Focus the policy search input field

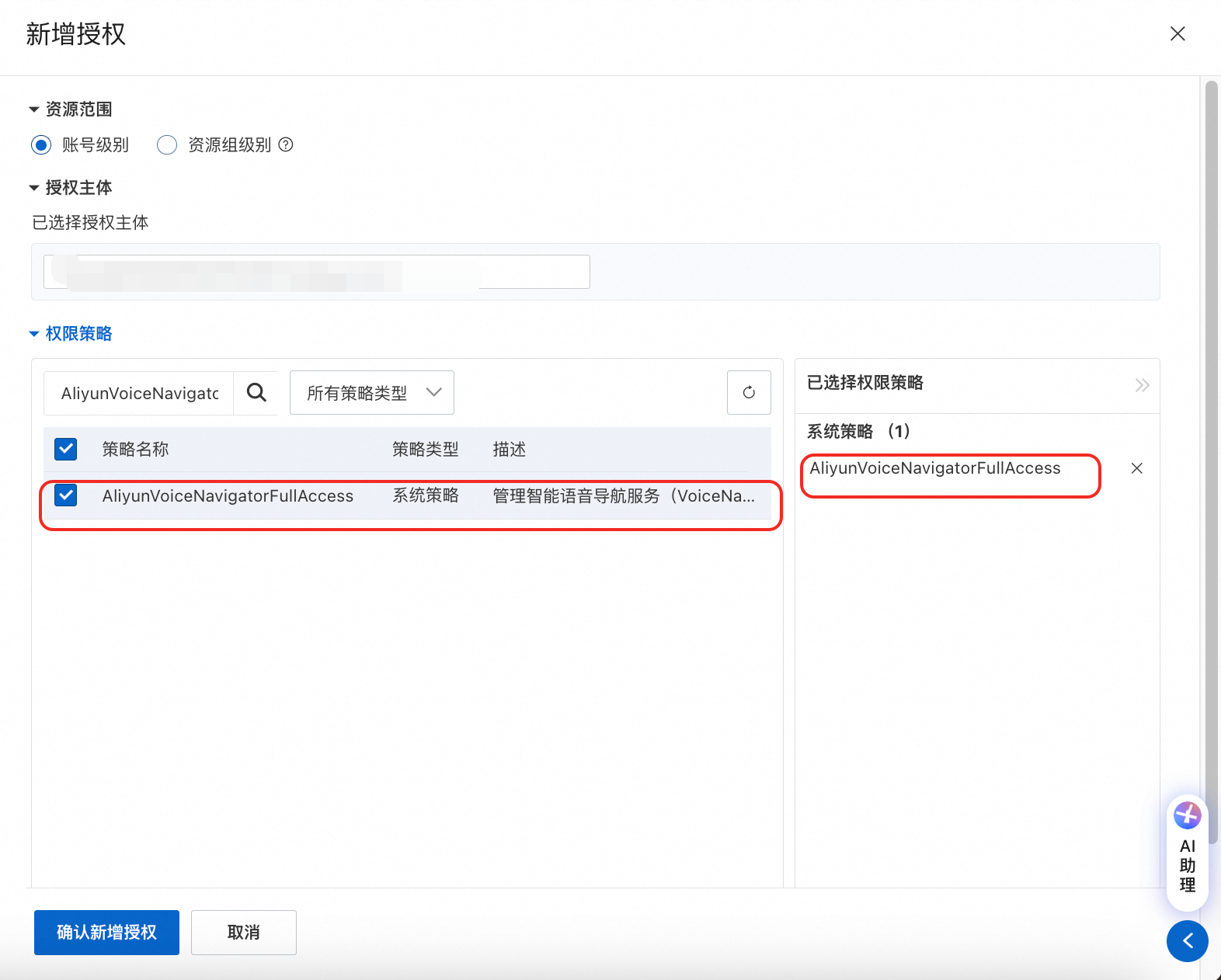(139, 393)
